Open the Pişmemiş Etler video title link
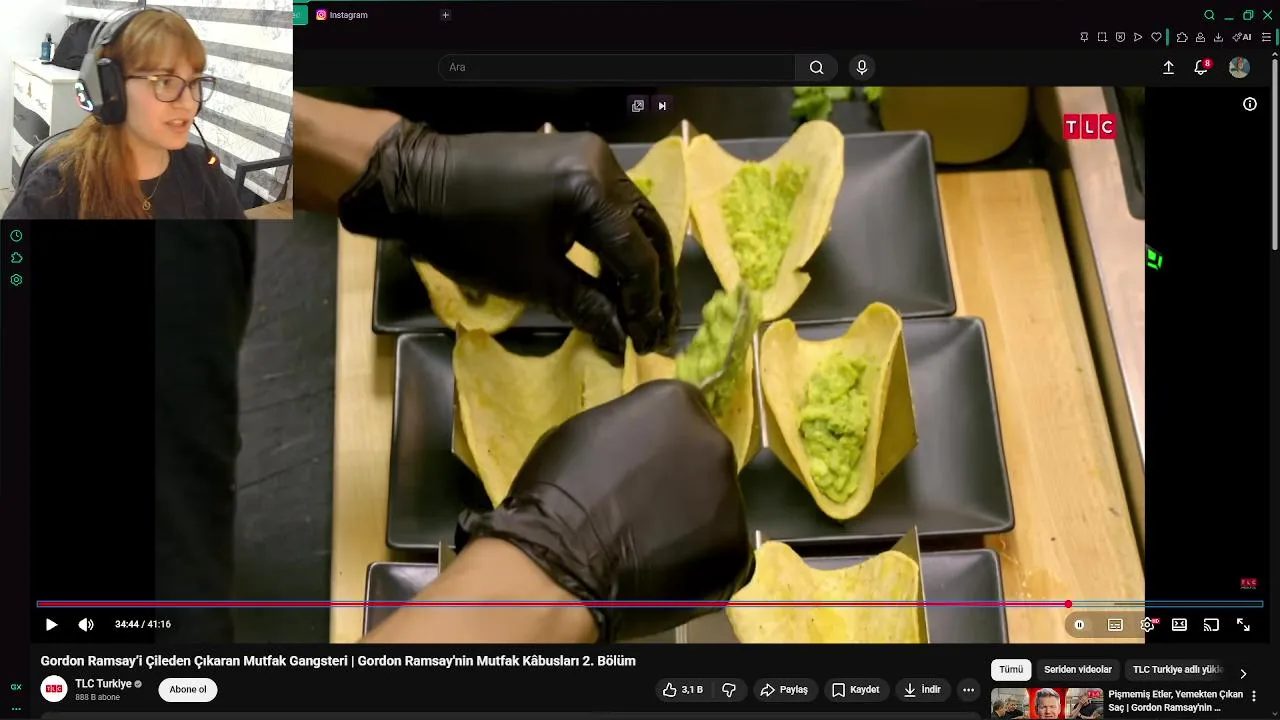 pos(1175,701)
